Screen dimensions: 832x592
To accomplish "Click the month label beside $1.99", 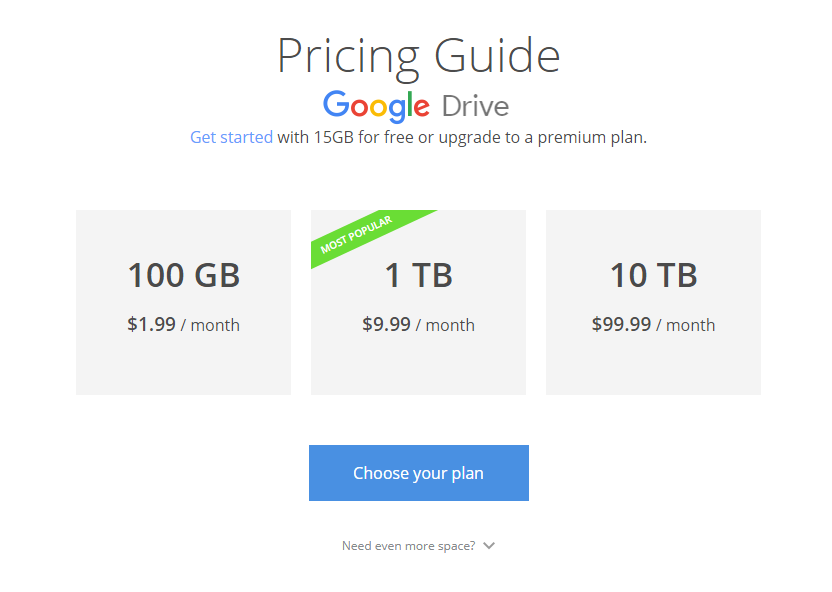I will [215, 325].
